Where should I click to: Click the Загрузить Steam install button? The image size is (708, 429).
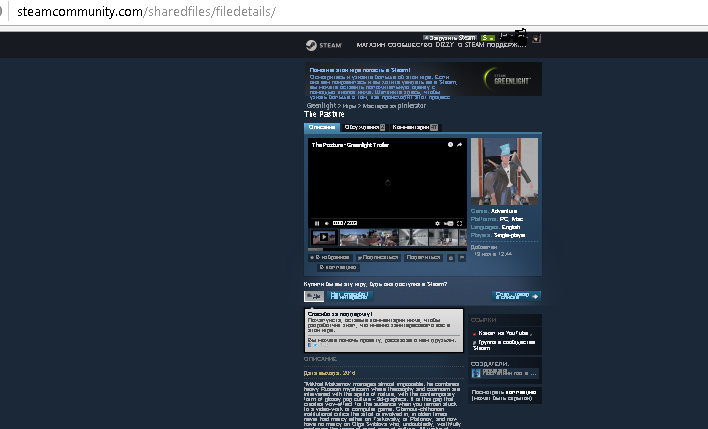pyautogui.click(x=450, y=38)
